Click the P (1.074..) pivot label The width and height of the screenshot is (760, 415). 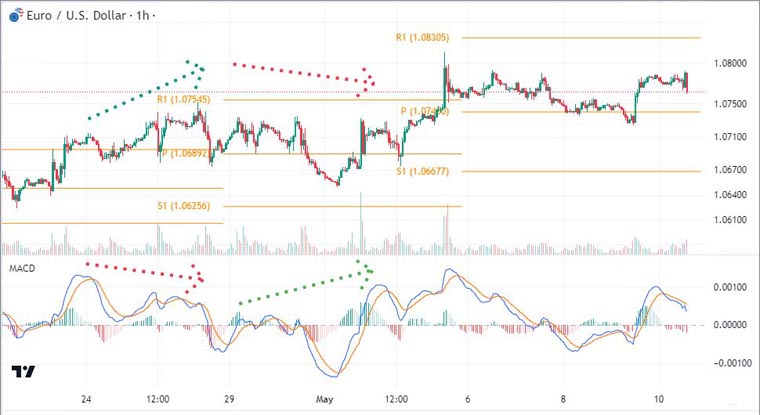(x=425, y=112)
